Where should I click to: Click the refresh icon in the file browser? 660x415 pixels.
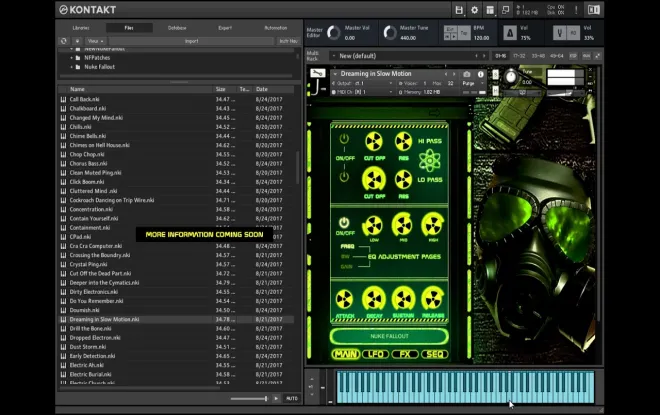(x=64, y=41)
